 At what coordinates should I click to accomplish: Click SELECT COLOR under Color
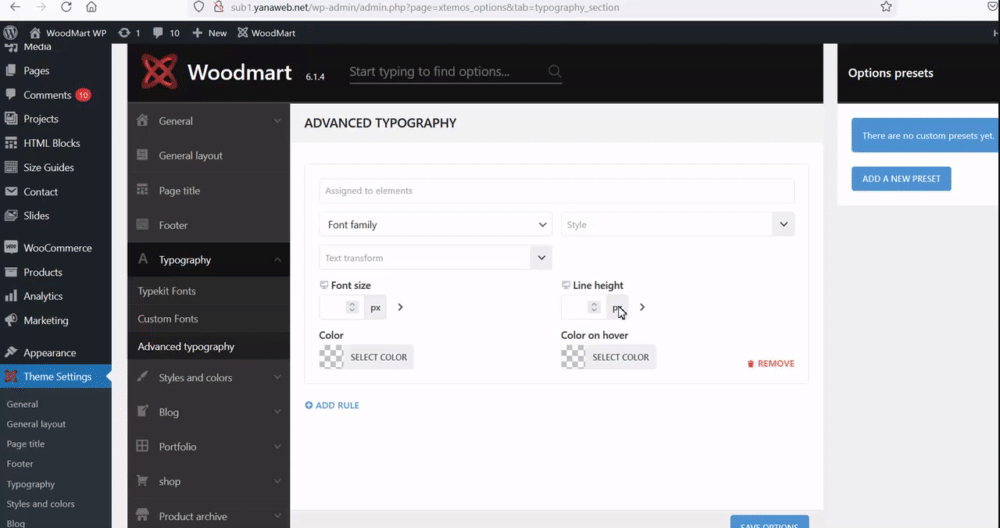pos(379,357)
